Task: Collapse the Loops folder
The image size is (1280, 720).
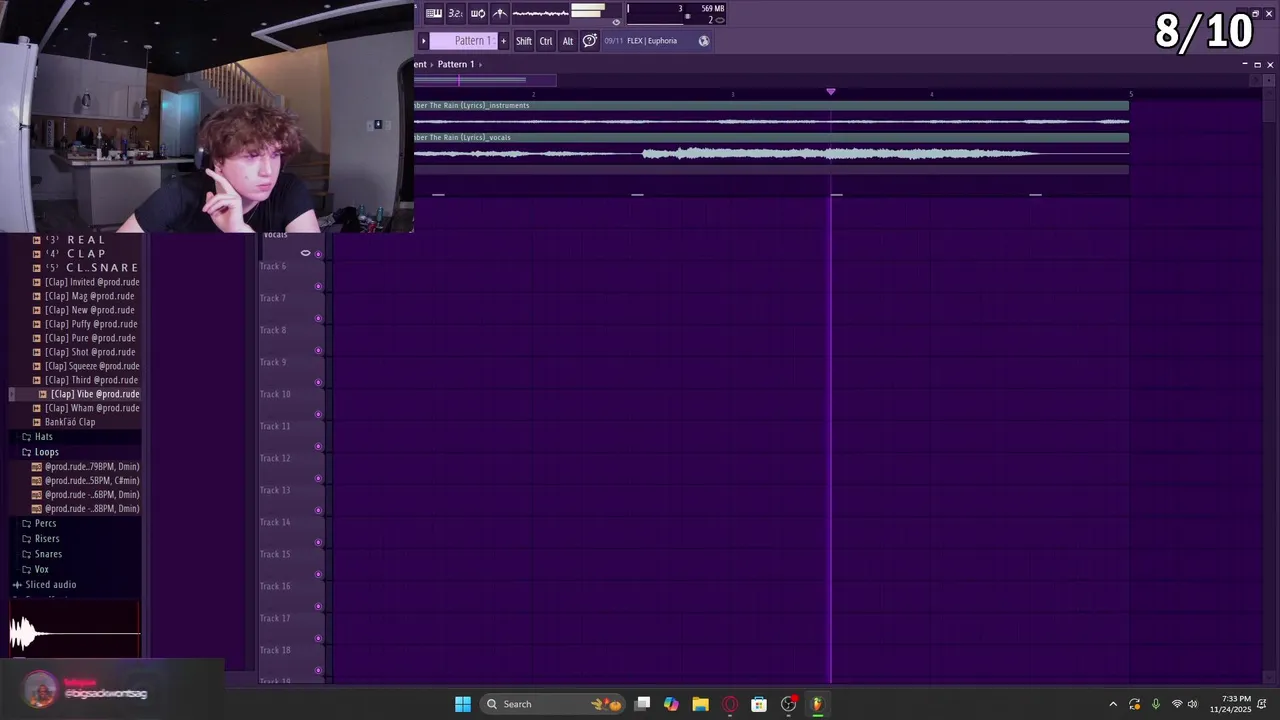Action: click(41, 452)
